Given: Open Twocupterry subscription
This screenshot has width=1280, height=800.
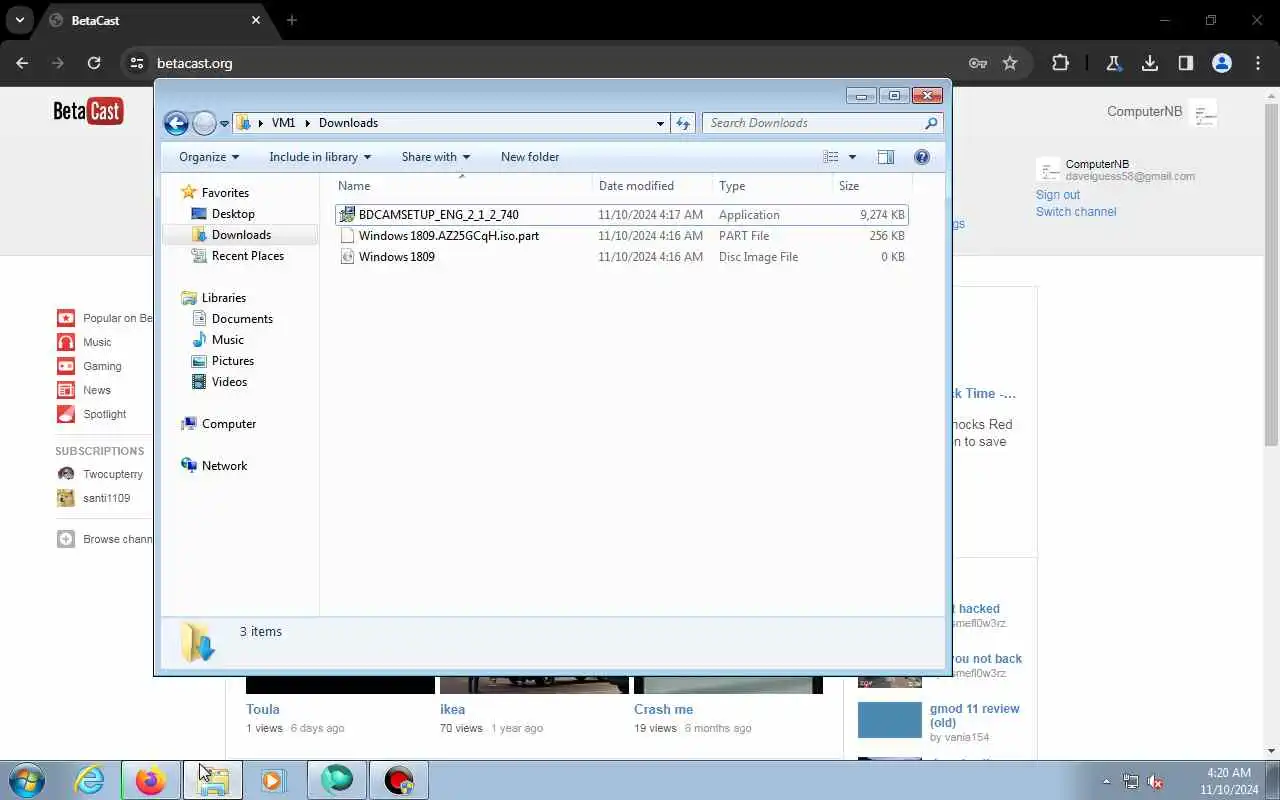Looking at the screenshot, I should (x=112, y=474).
